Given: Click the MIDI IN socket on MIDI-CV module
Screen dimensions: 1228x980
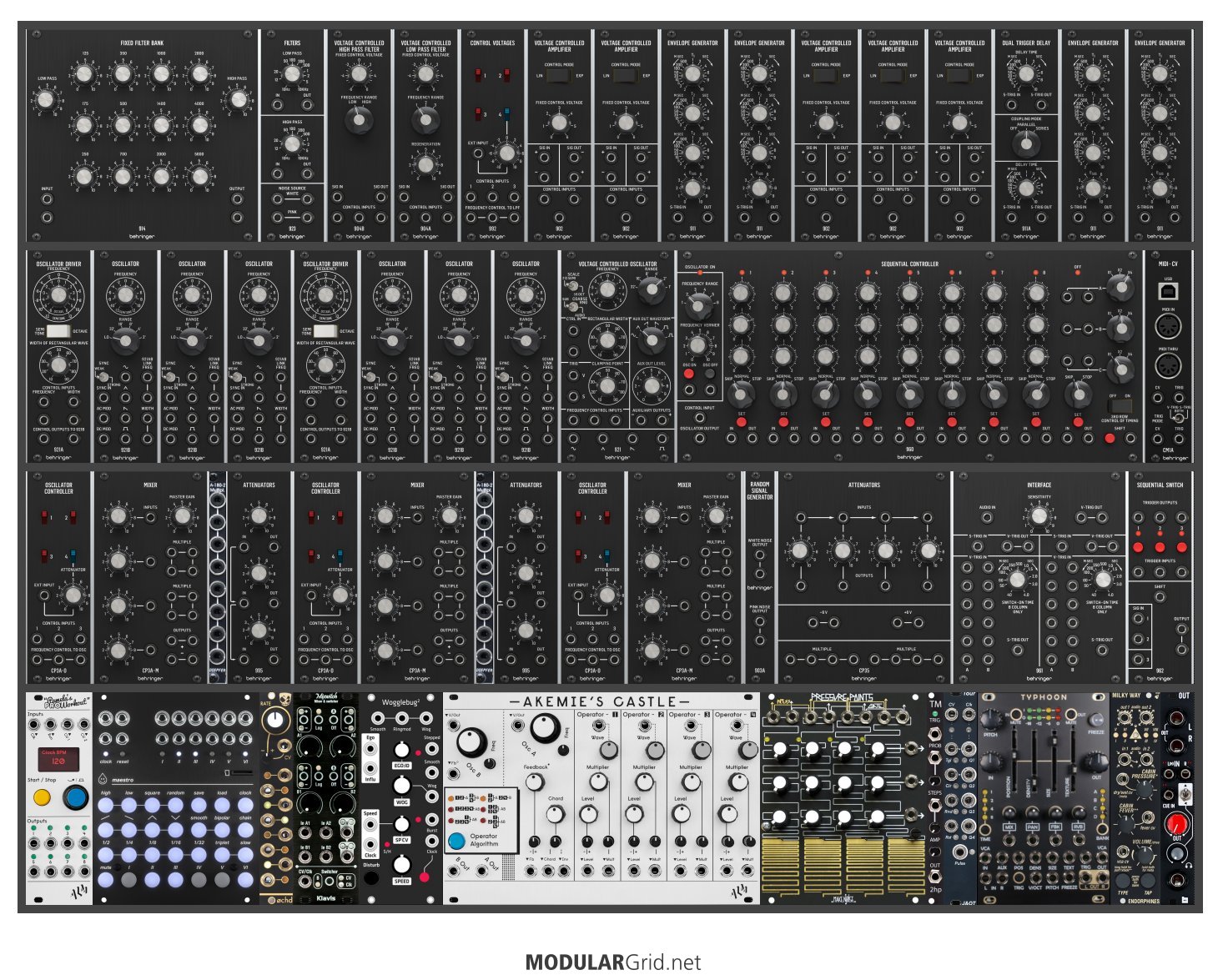Looking at the screenshot, I should pyautogui.click(x=1168, y=328).
